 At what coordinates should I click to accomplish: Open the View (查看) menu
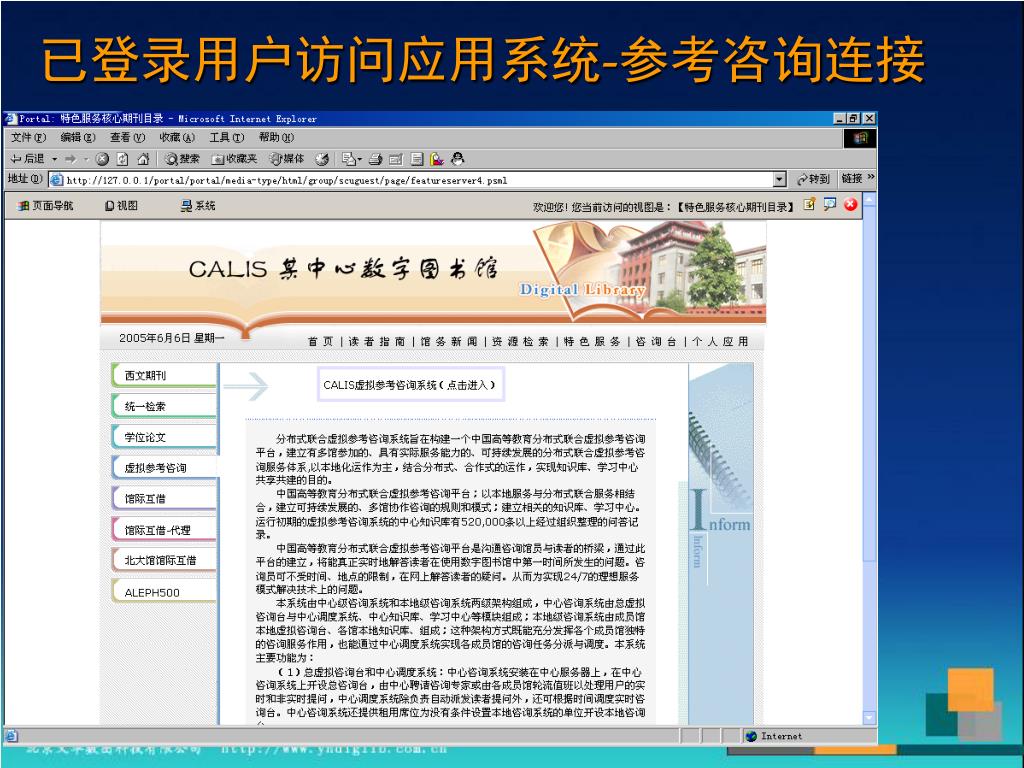(x=127, y=138)
